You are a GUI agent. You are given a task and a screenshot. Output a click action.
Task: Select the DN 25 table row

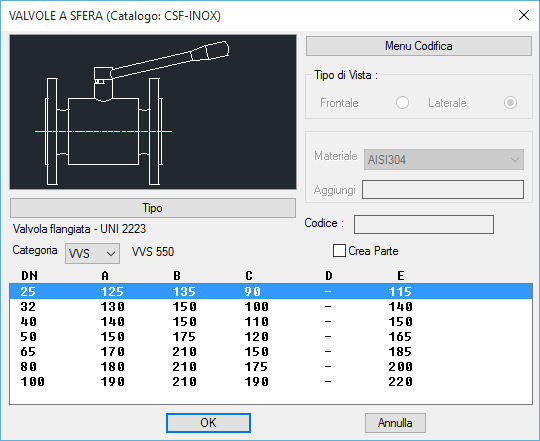[271, 292]
